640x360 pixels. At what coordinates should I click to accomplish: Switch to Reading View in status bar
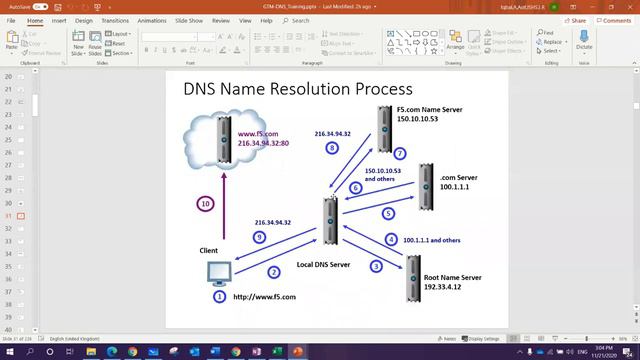click(x=541, y=339)
